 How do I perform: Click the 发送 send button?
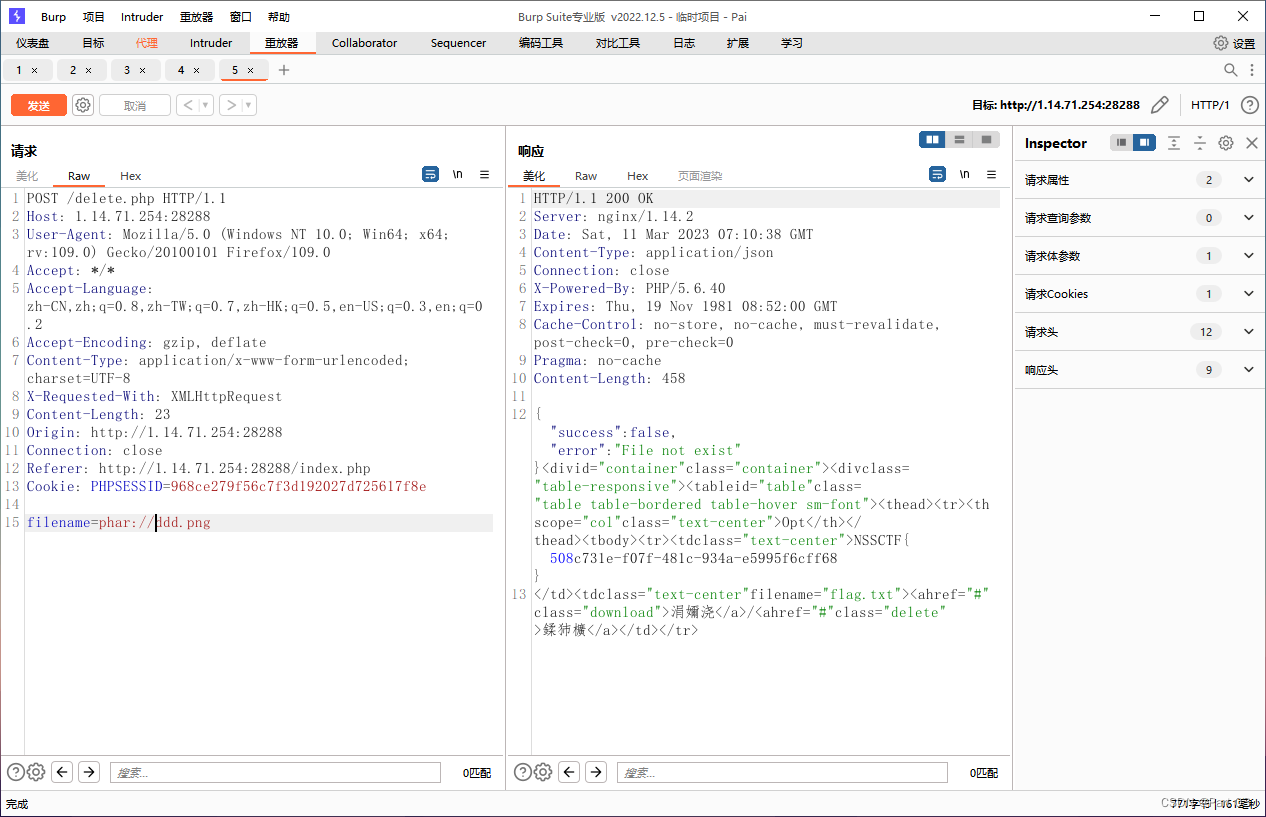tap(39, 105)
